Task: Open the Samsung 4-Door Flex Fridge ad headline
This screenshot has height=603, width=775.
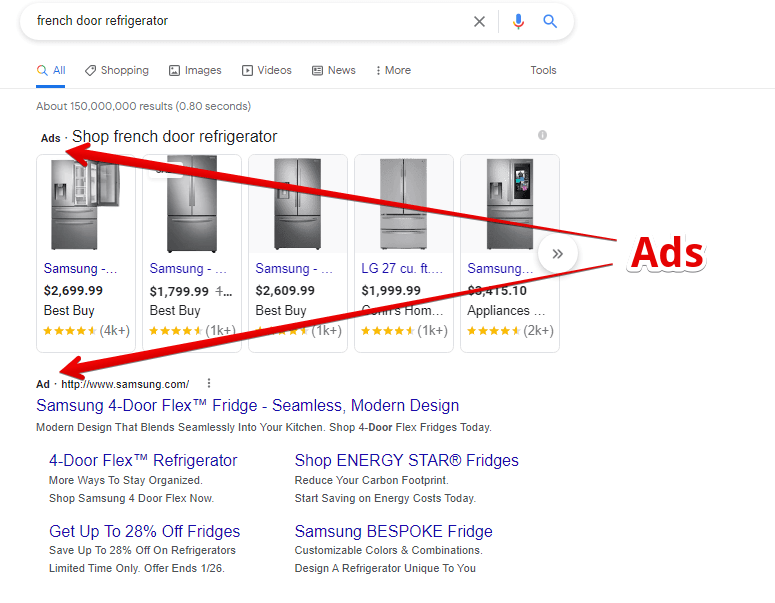Action: [x=248, y=405]
